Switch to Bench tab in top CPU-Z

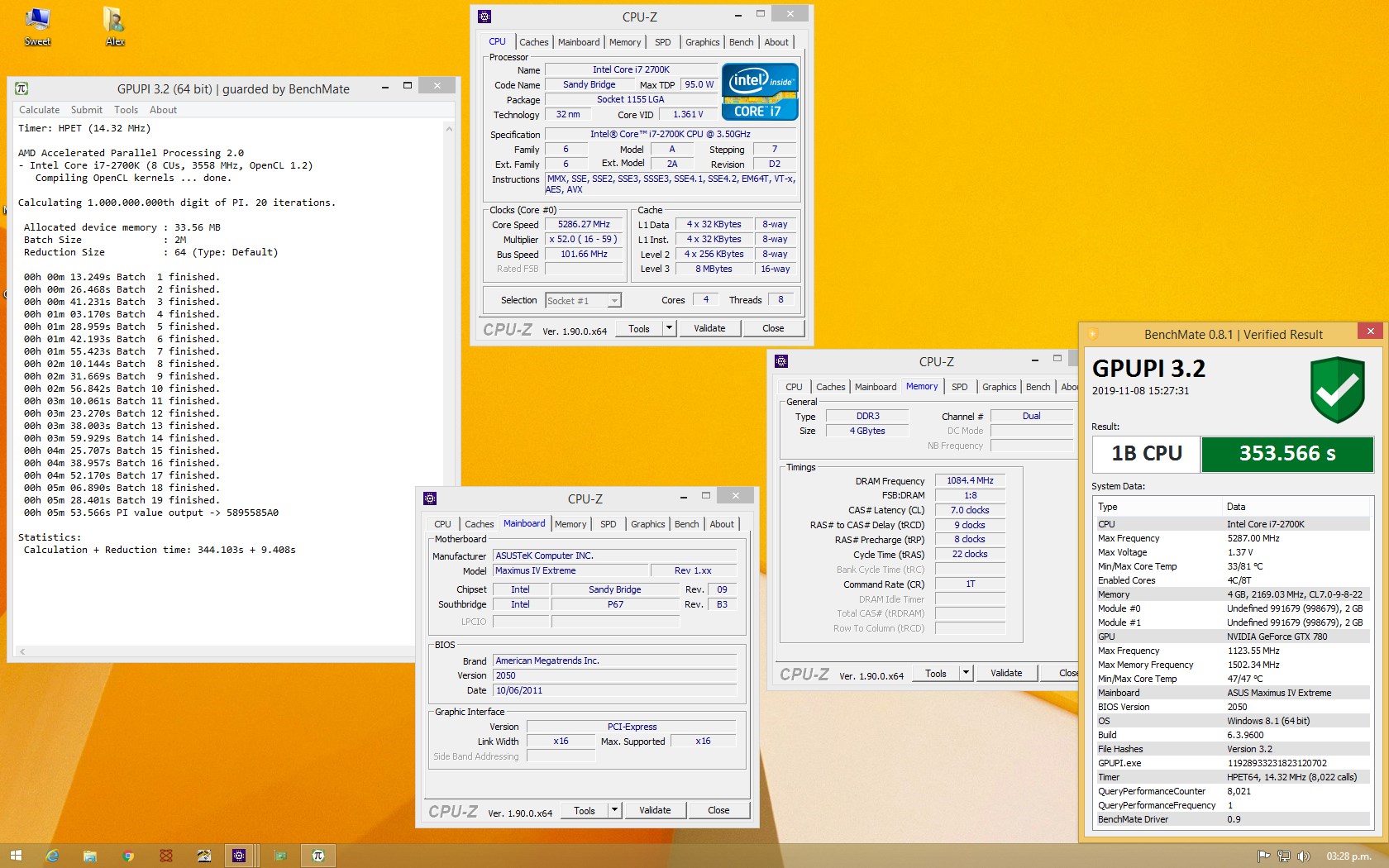(742, 42)
